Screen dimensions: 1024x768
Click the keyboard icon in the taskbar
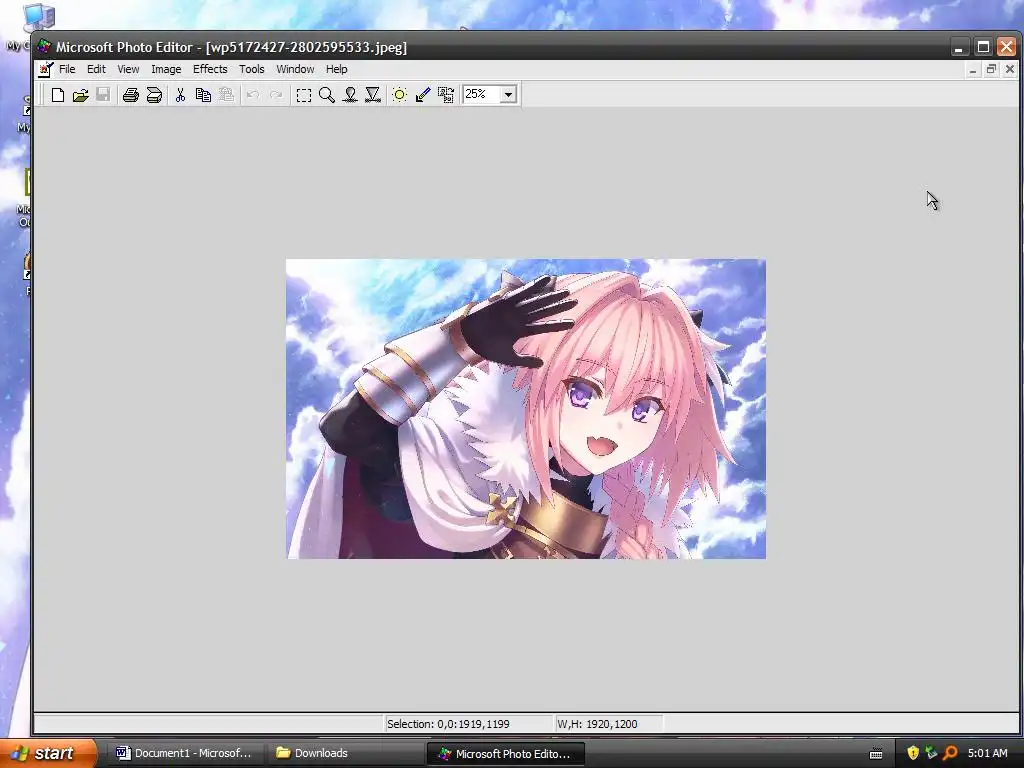pos(876,754)
